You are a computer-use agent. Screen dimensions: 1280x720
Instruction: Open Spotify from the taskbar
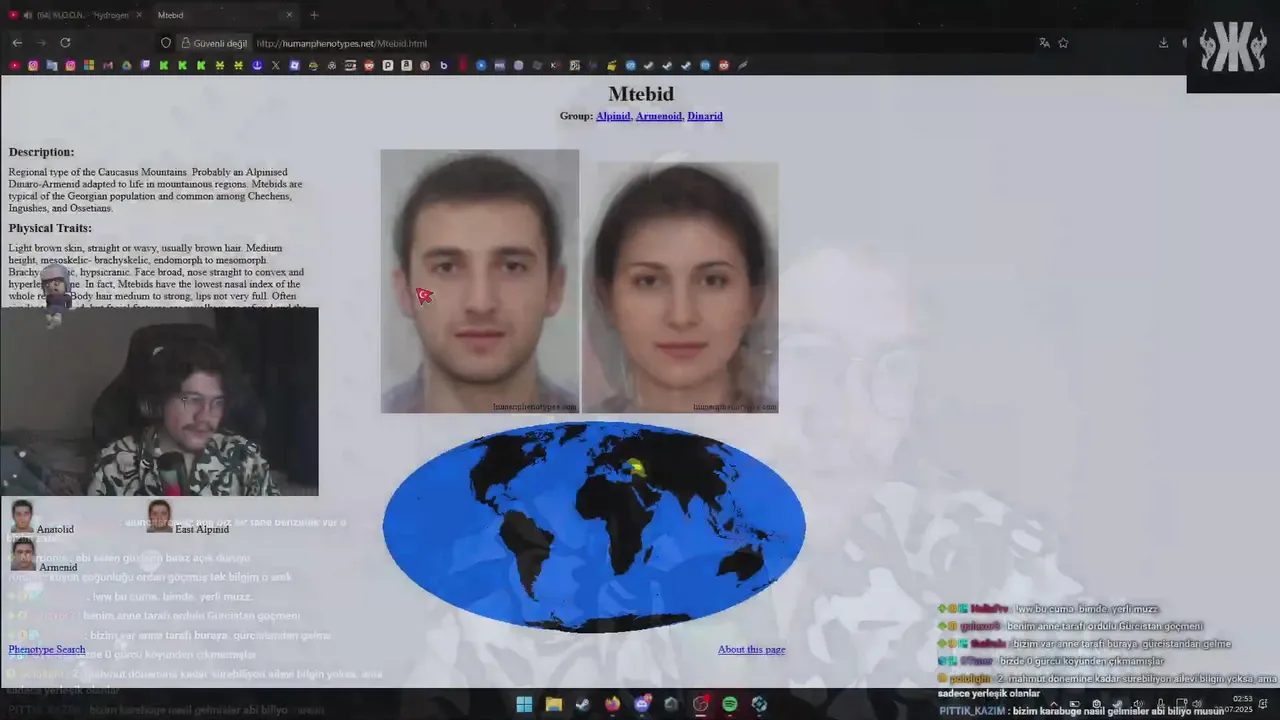tap(730, 704)
